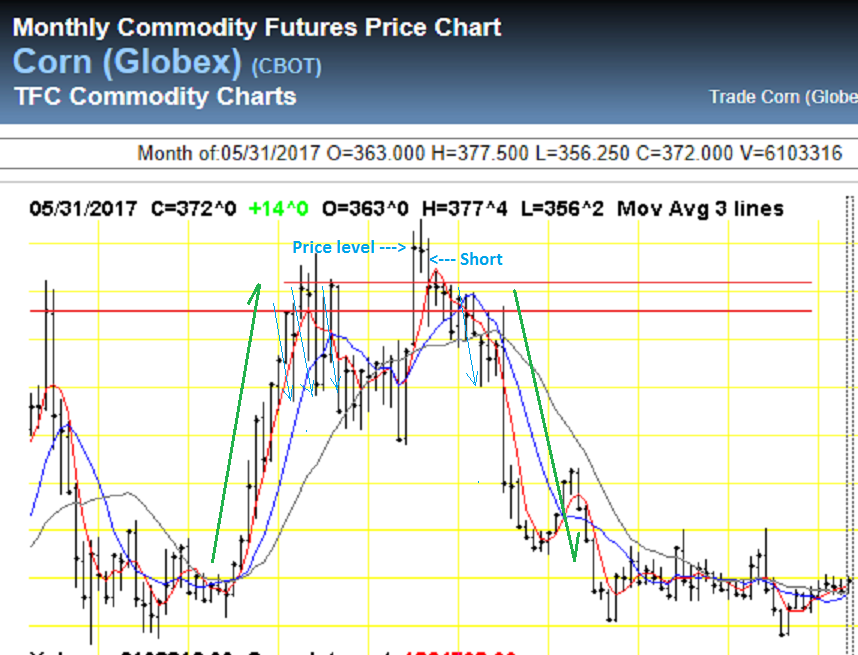Click 'O=363.000' in the month info bar
The image size is (858, 655).
point(375,153)
